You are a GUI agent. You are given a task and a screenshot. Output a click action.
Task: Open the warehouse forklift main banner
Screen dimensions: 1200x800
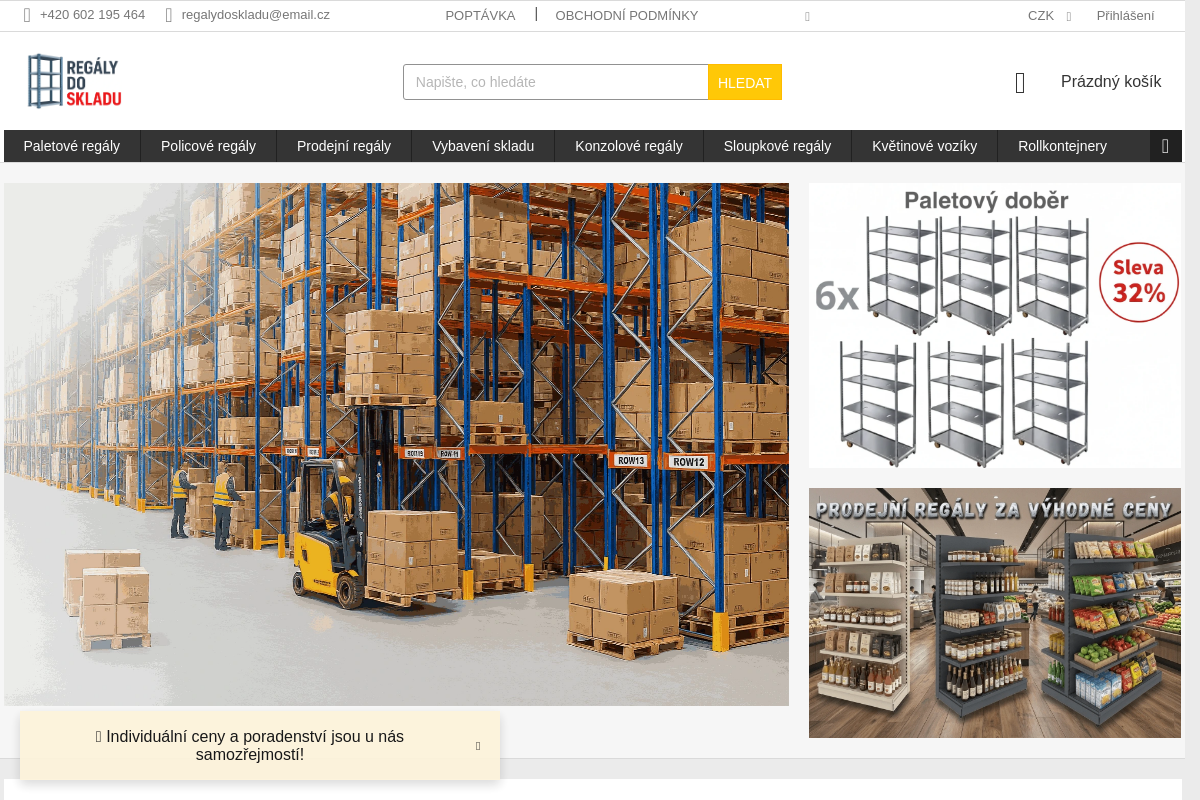pyautogui.click(x=396, y=444)
